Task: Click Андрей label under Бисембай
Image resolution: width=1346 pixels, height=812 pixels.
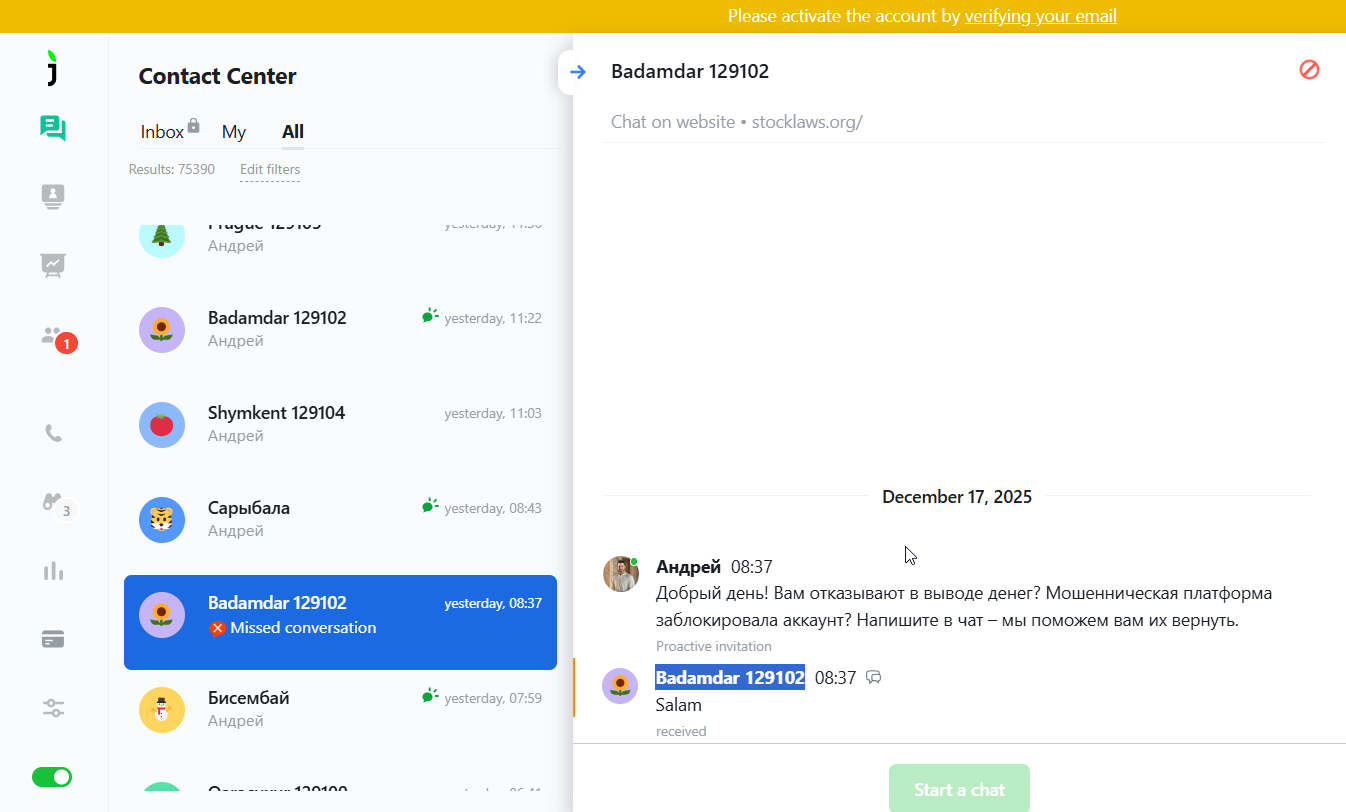Action: coord(236,721)
